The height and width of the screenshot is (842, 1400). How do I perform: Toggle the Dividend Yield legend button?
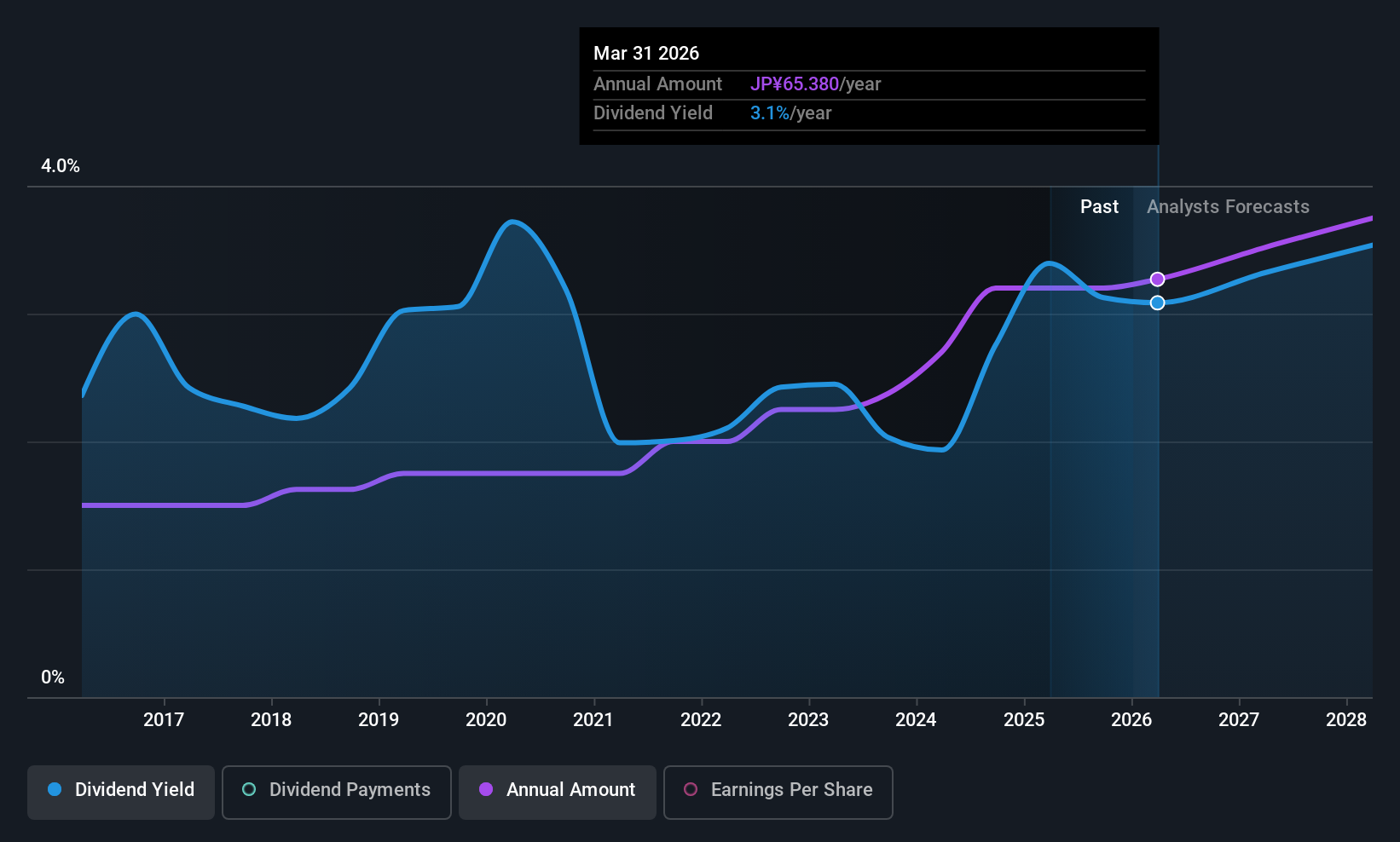click(x=121, y=792)
